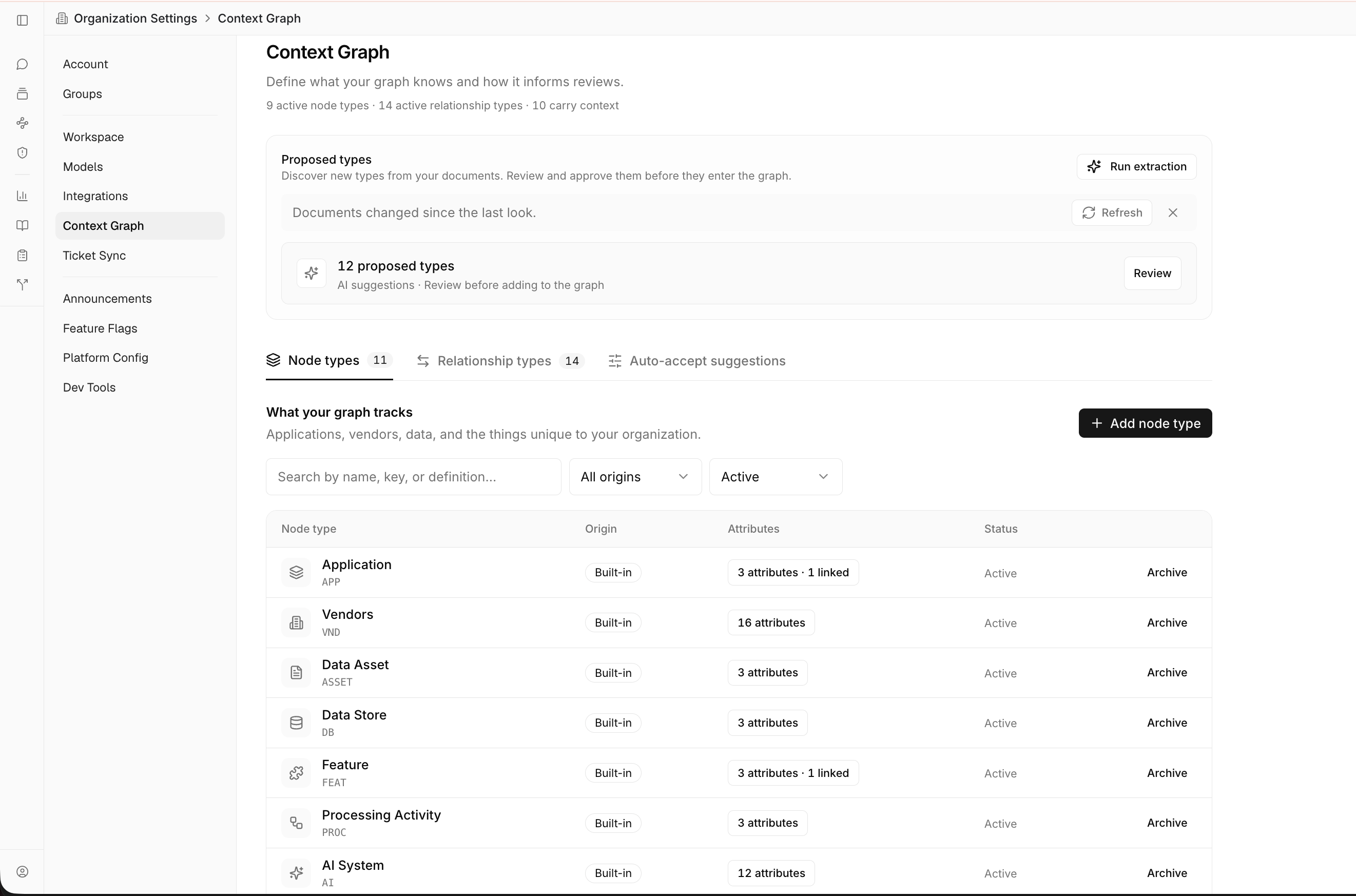The image size is (1356, 896).
Task: Switch to Auto-accept suggestions tab
Action: [697, 361]
